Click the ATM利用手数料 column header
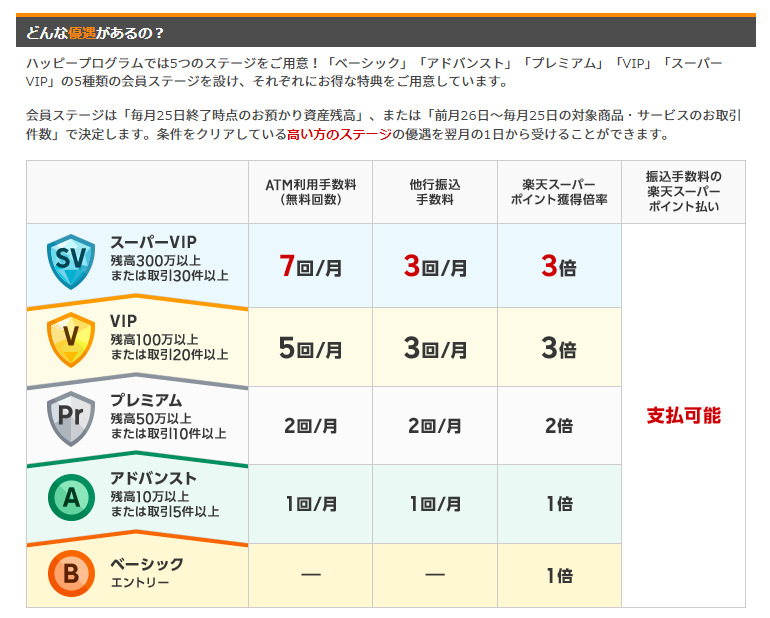 click(310, 192)
